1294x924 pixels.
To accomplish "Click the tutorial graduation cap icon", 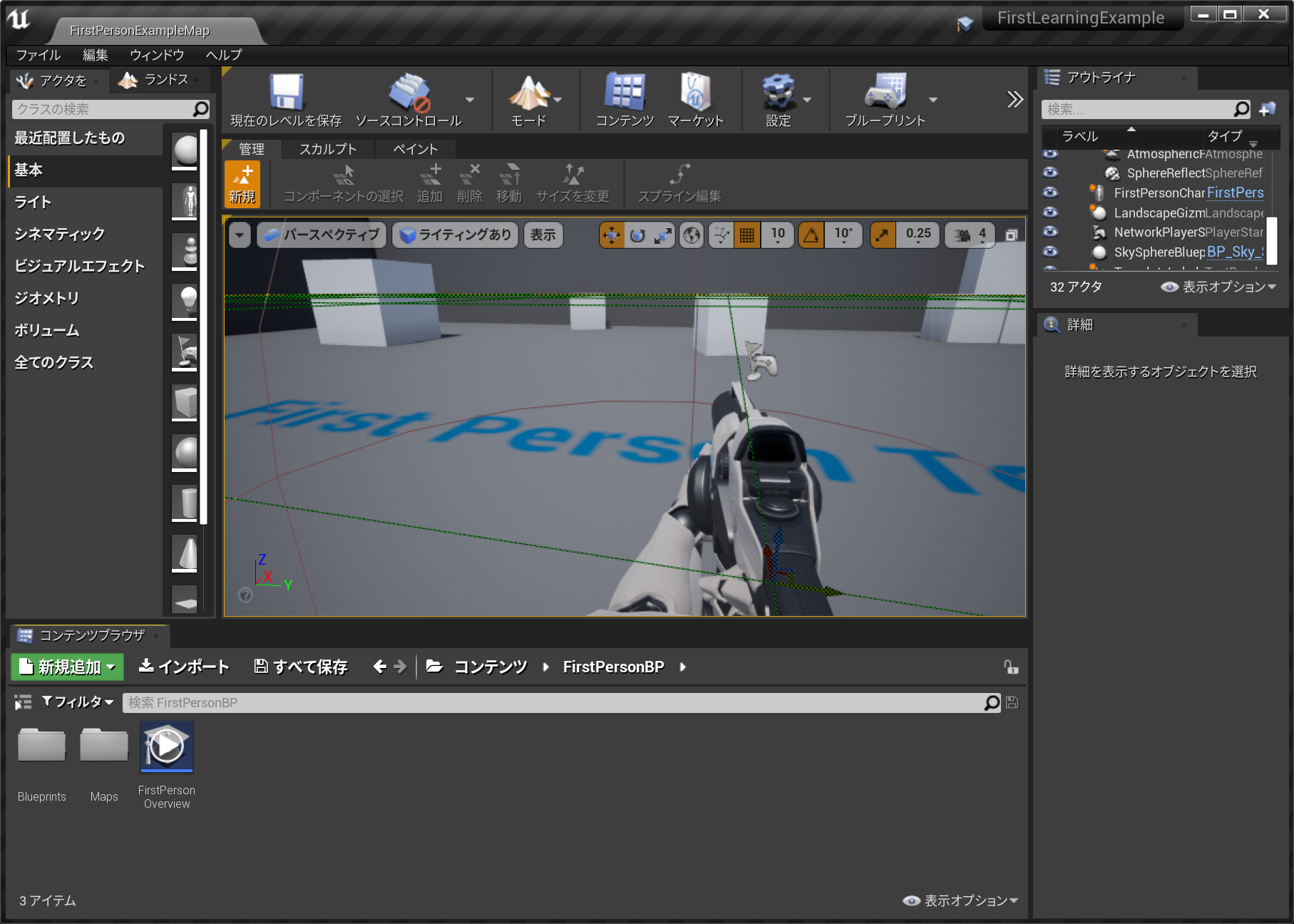I will point(965,24).
